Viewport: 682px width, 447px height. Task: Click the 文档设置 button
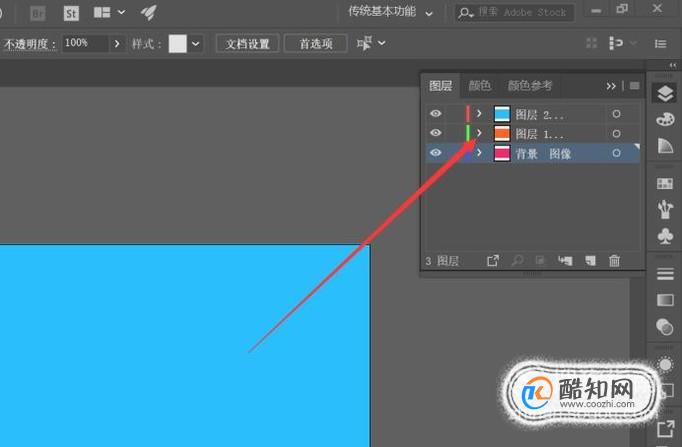click(247, 43)
